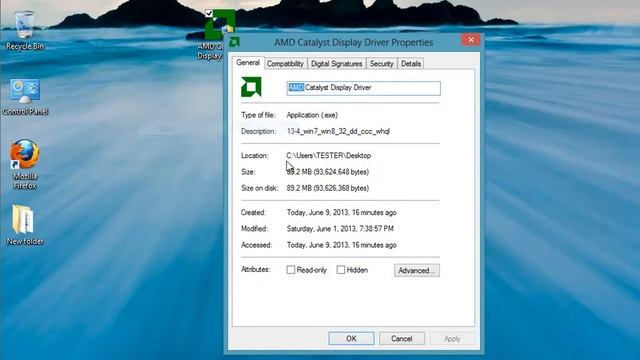Close the AMD Catalyst Properties dialog
This screenshot has width=640, height=360.
471,40
